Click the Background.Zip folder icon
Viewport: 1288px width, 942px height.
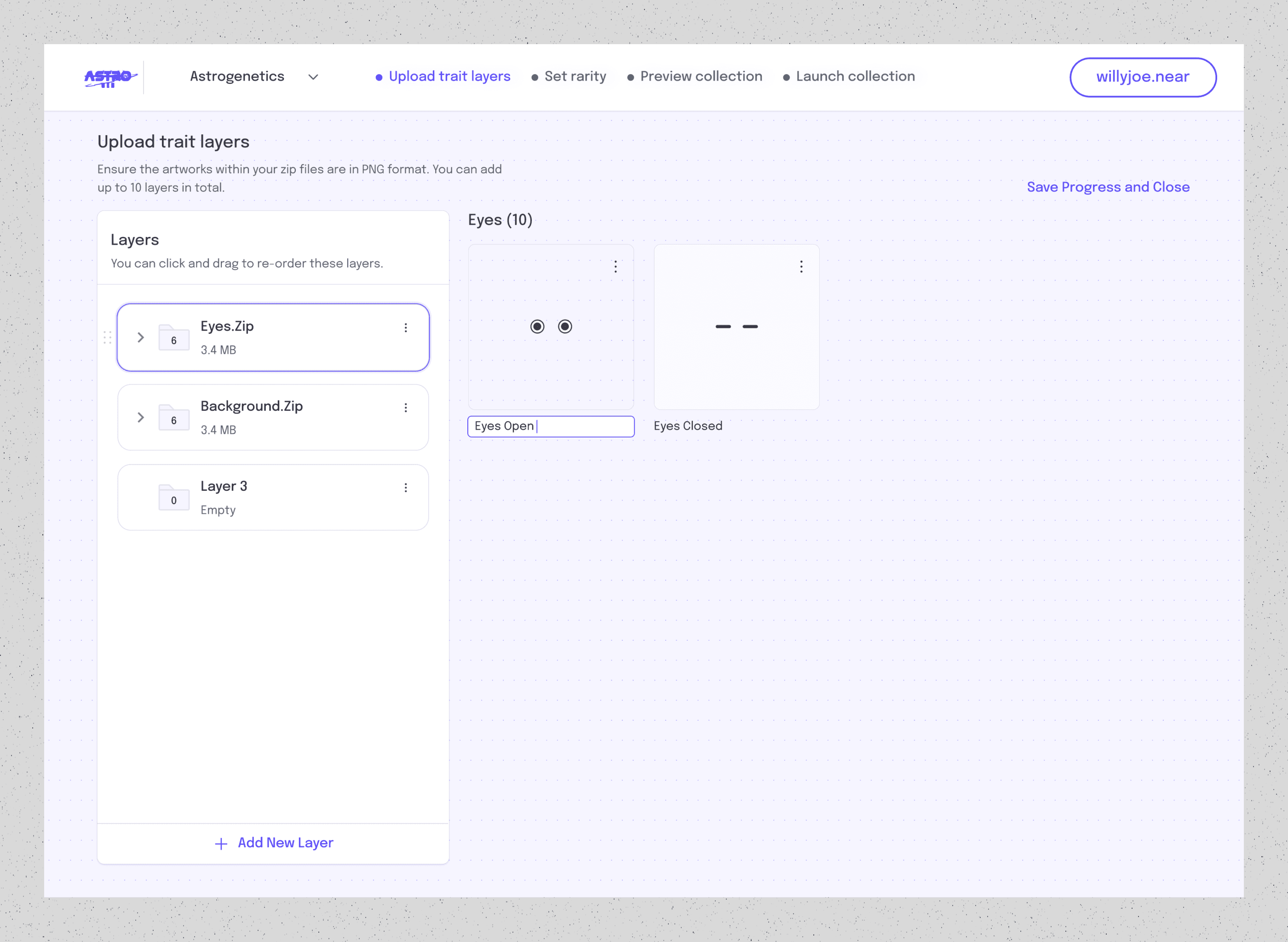pos(173,417)
